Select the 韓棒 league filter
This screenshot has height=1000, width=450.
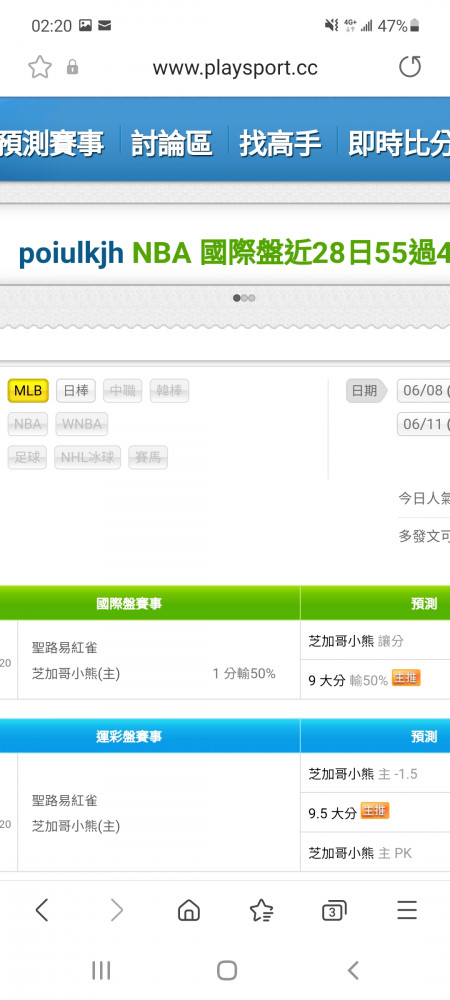click(x=170, y=390)
